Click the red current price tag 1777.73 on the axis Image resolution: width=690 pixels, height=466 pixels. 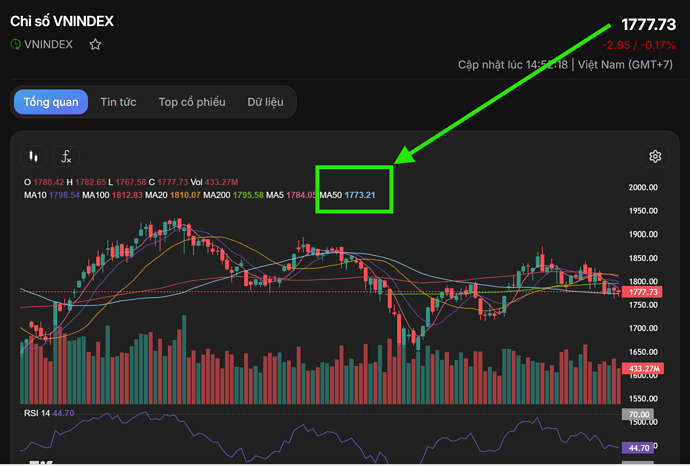[x=642, y=292]
